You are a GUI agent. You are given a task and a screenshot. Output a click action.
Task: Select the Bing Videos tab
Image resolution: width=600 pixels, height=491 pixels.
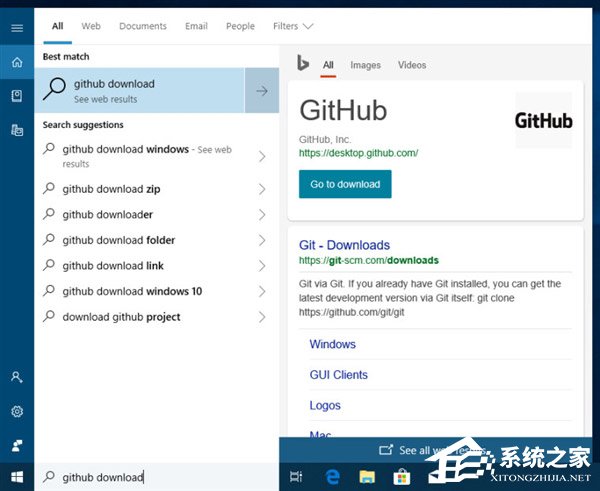tap(412, 65)
